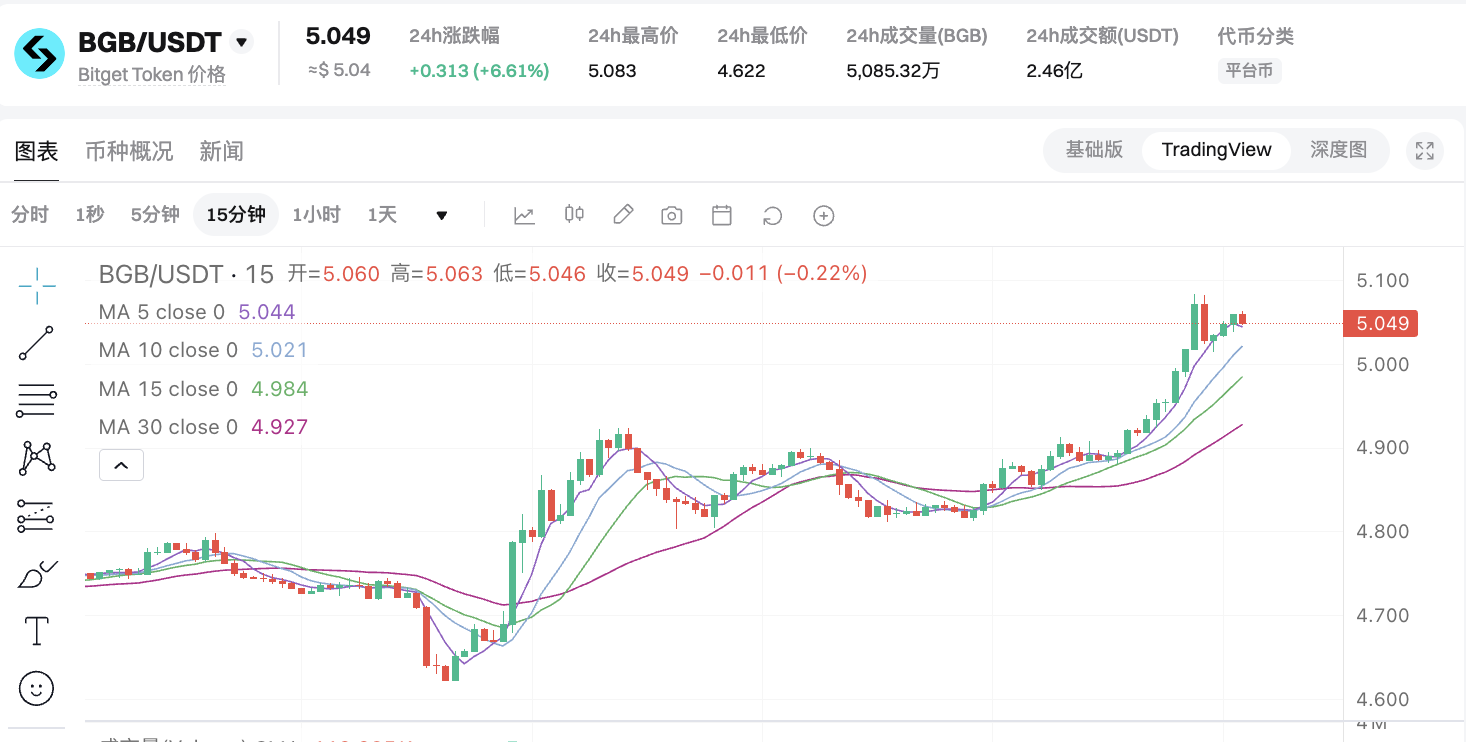Click the Bitget Token 价格 link

[152, 75]
